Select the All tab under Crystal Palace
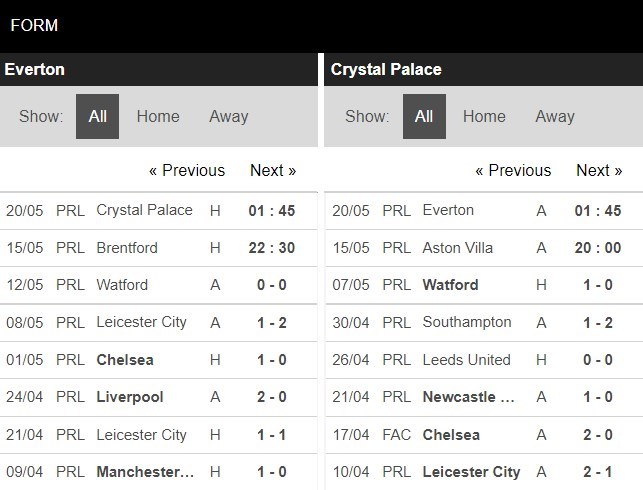 [x=424, y=116]
